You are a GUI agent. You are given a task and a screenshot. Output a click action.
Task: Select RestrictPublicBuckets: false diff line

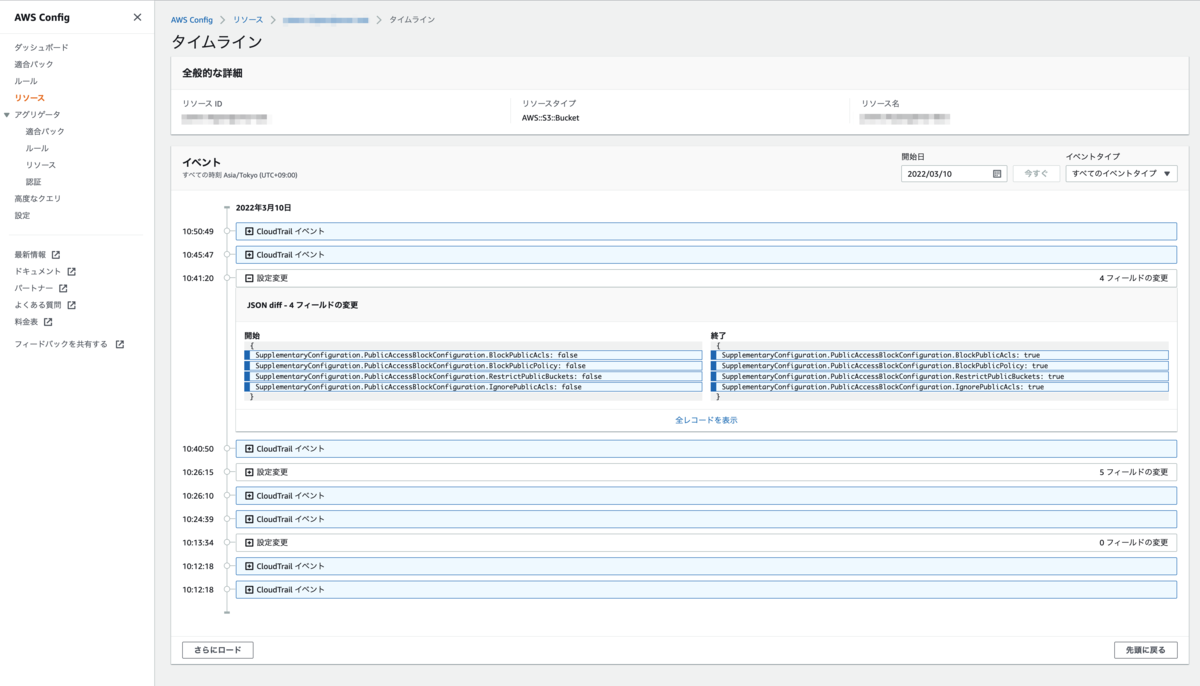(x=473, y=376)
